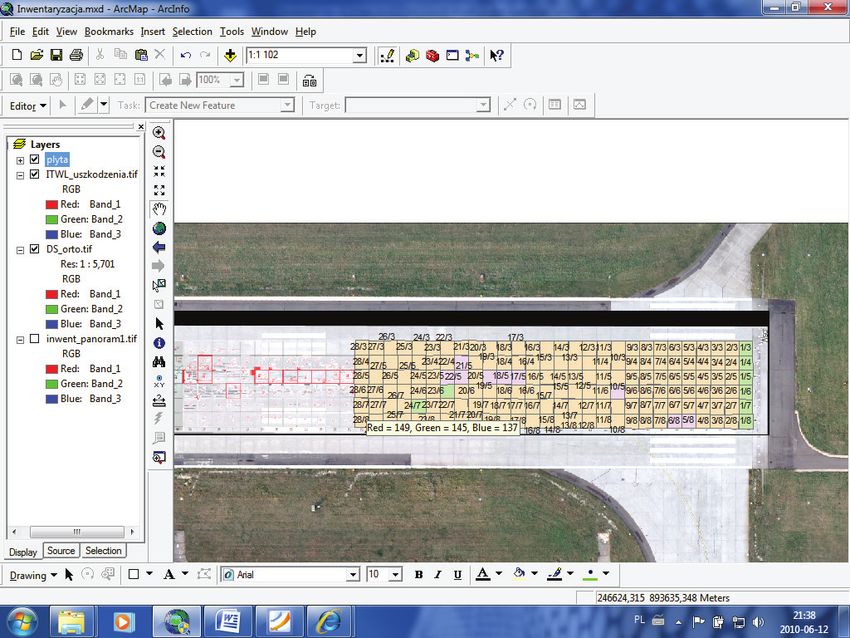Activate the What's This help pointer

tap(496, 55)
